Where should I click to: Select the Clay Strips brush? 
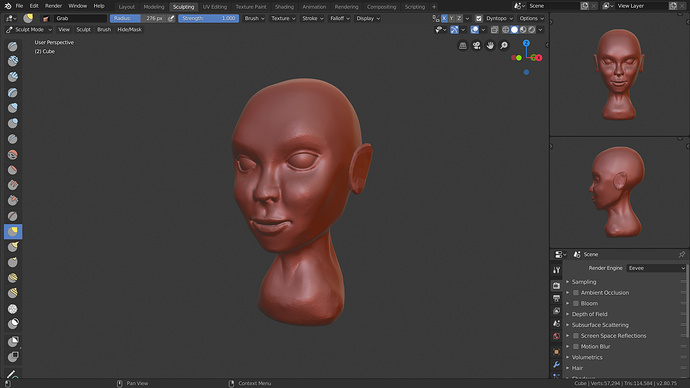pos(13,77)
